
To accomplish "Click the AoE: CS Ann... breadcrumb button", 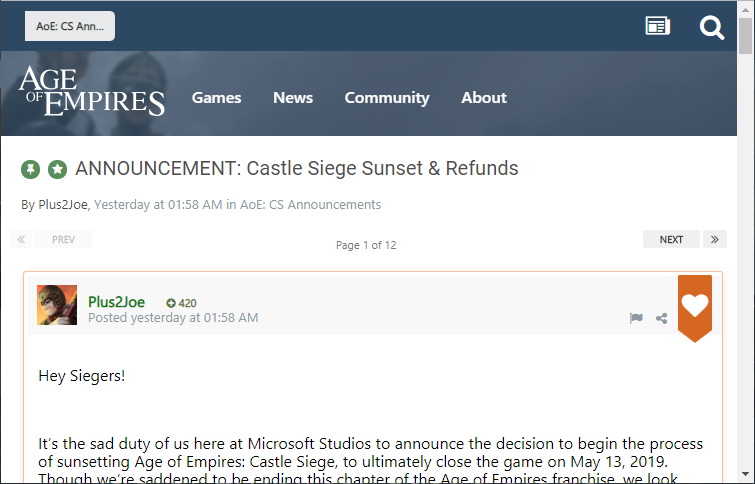I will (x=70, y=26).
